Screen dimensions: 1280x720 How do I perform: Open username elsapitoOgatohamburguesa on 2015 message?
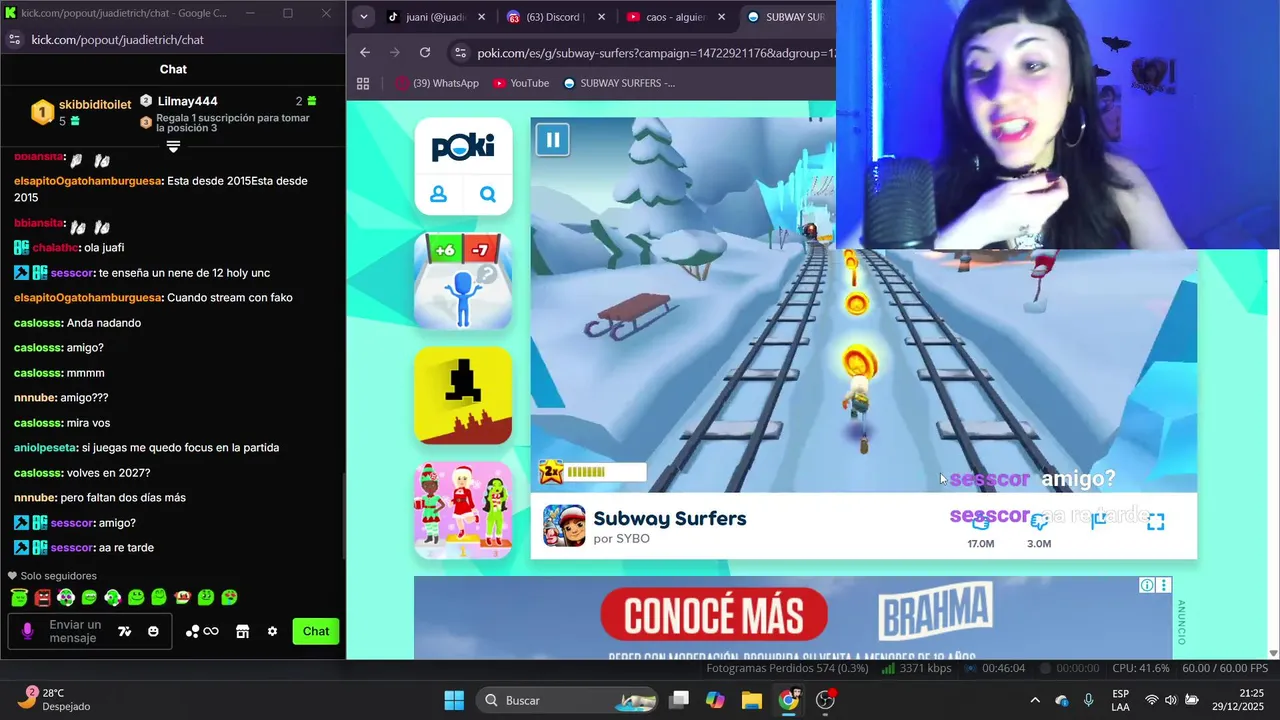[x=88, y=181]
